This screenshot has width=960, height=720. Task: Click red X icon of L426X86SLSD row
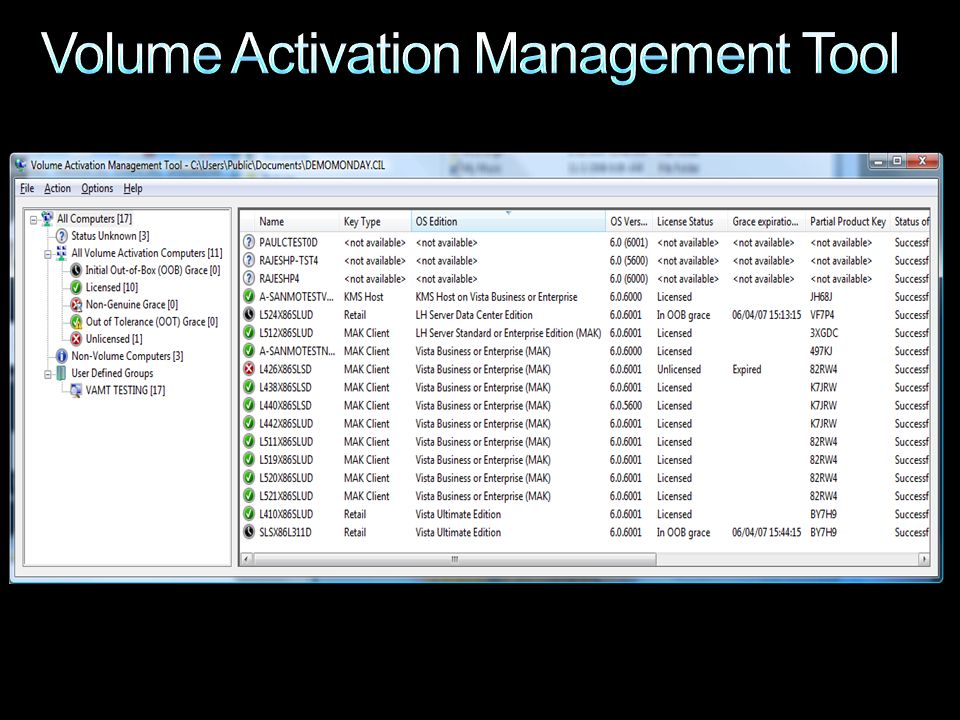coord(249,369)
